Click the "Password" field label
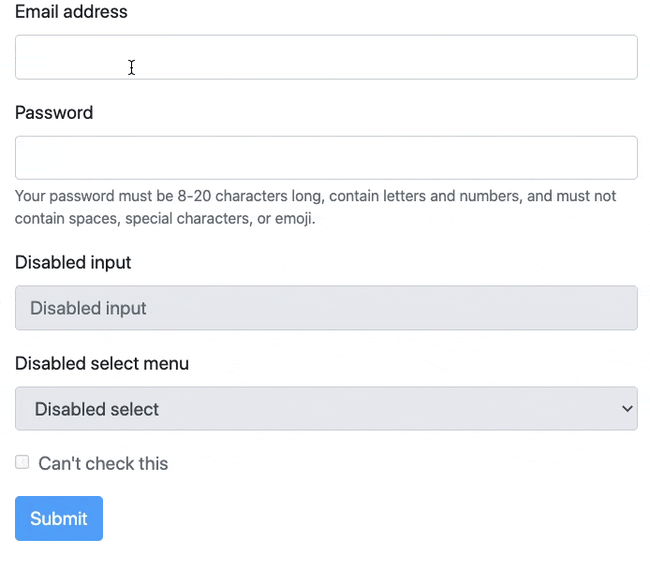Screen dimensions: 650x569 (x=54, y=113)
